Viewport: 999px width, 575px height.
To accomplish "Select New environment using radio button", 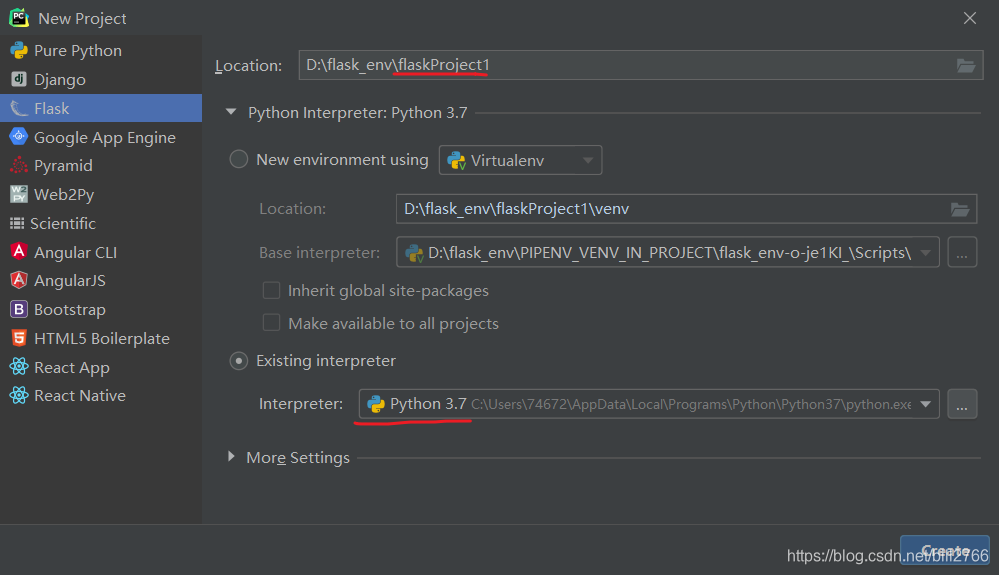I will tap(238, 159).
